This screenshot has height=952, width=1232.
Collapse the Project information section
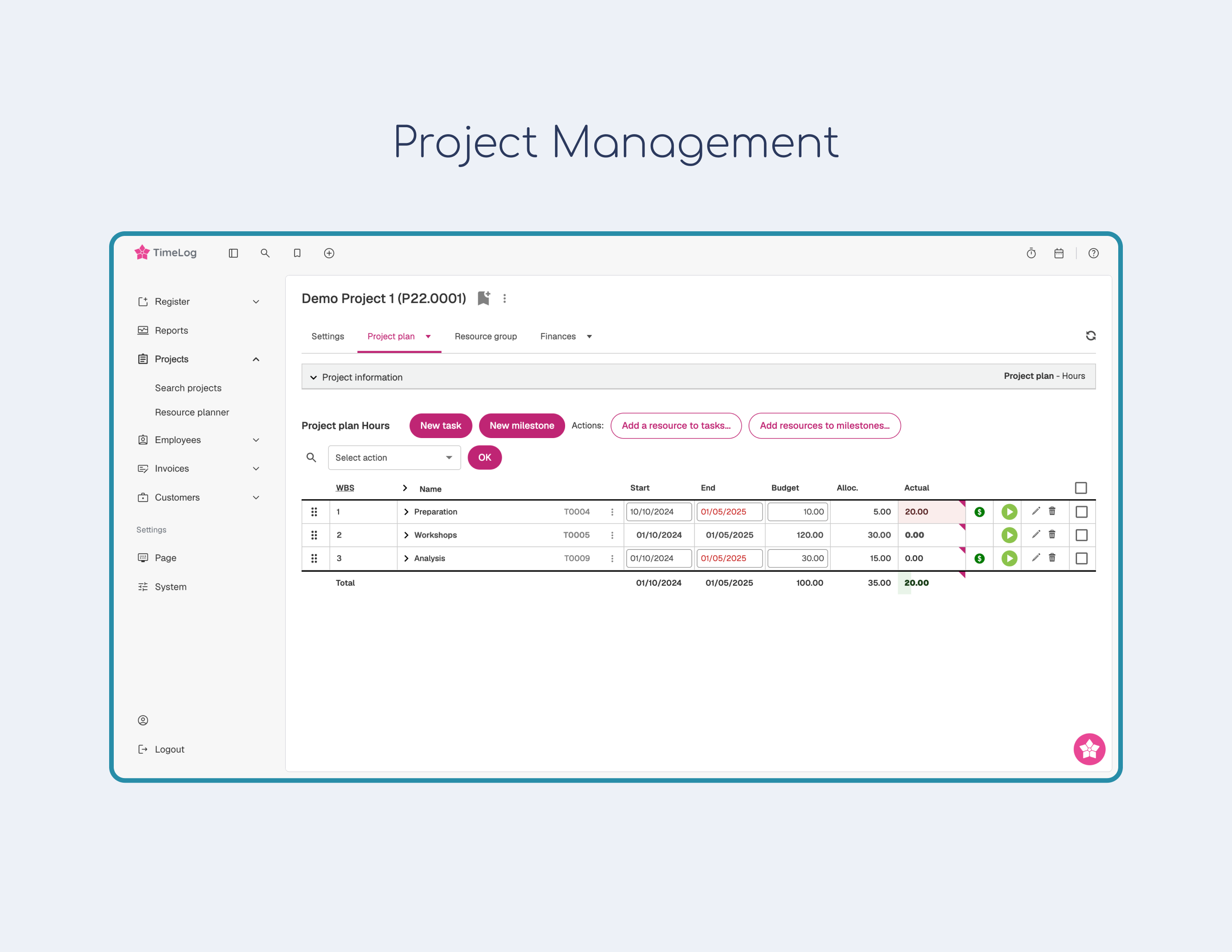(314, 377)
